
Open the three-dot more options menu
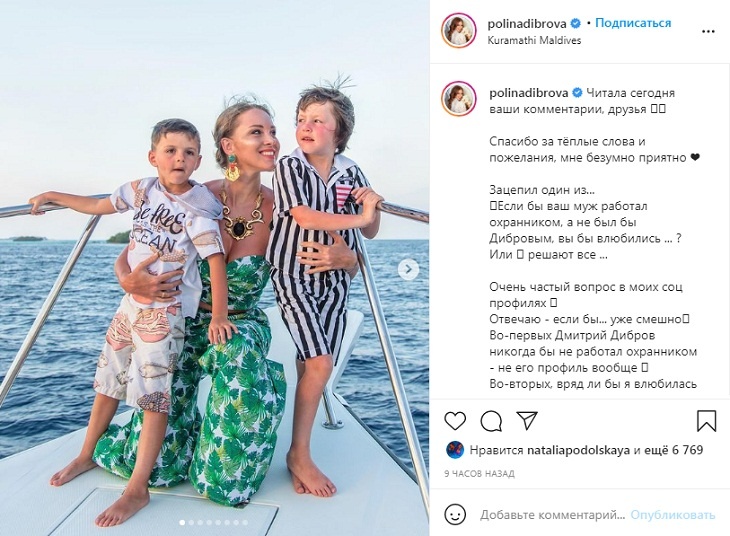tap(708, 32)
